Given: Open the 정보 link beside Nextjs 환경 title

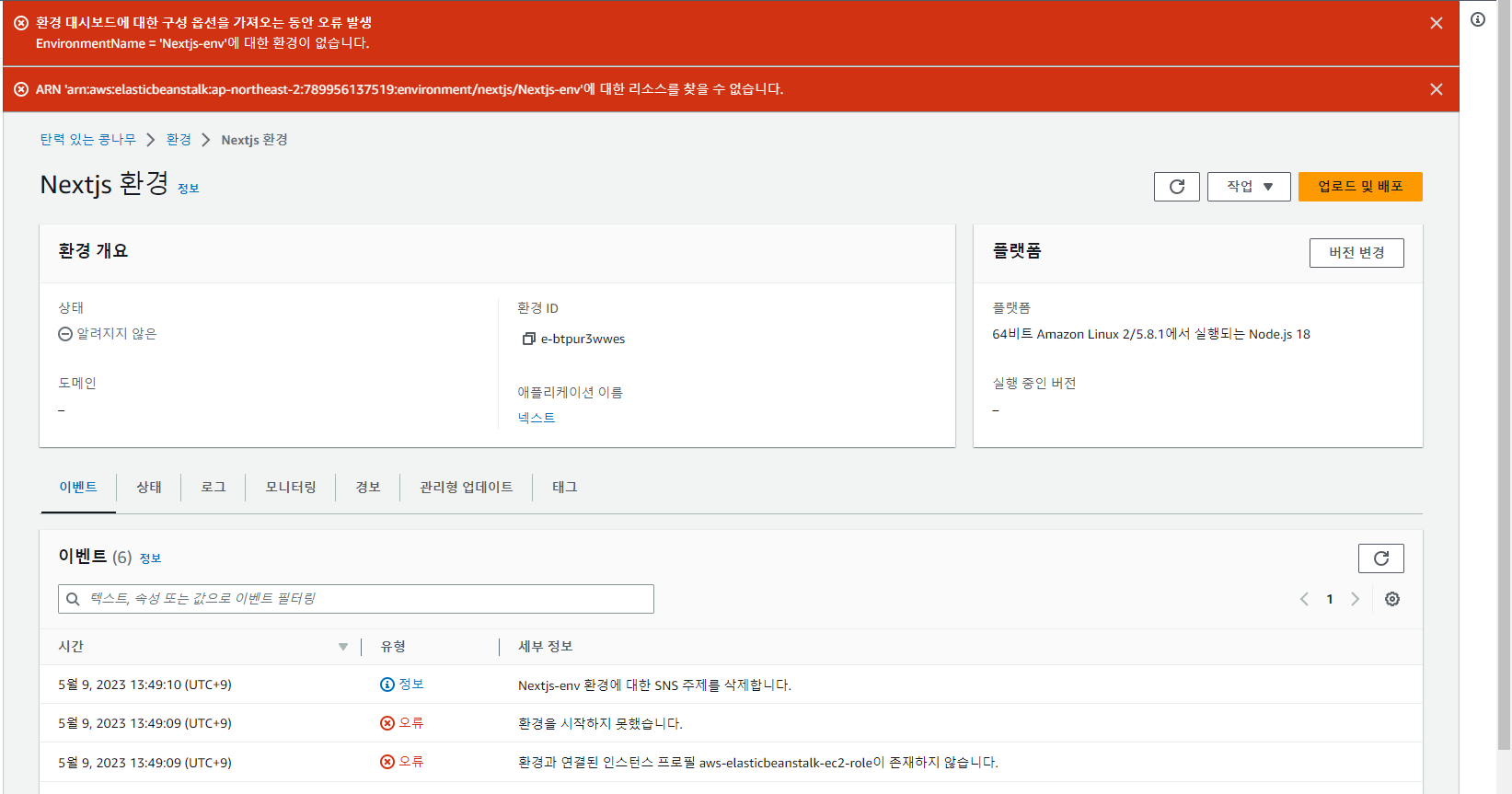Looking at the screenshot, I should [x=188, y=189].
